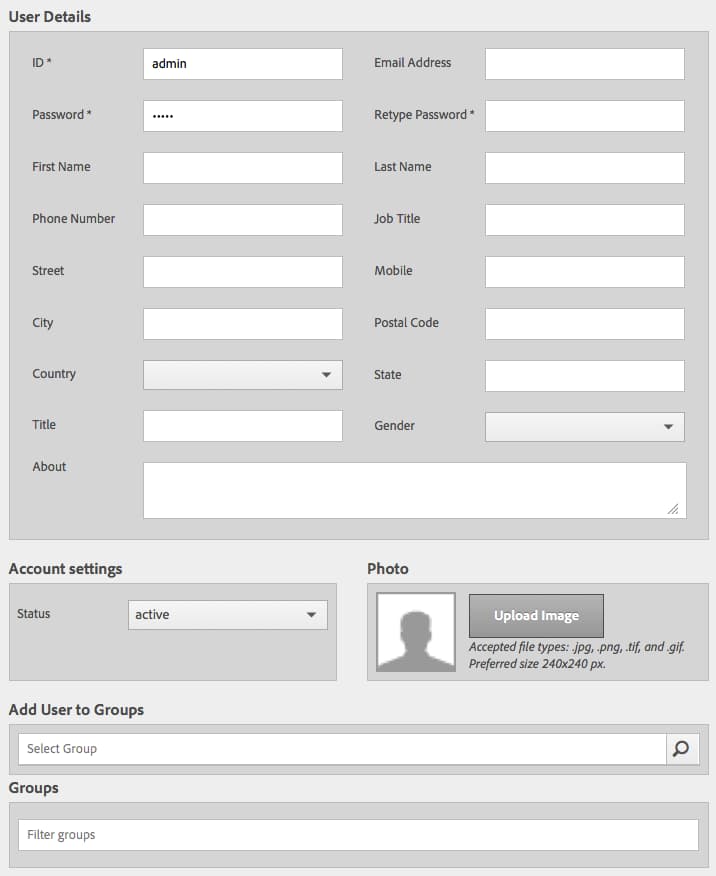Click the Password input field

(243, 116)
